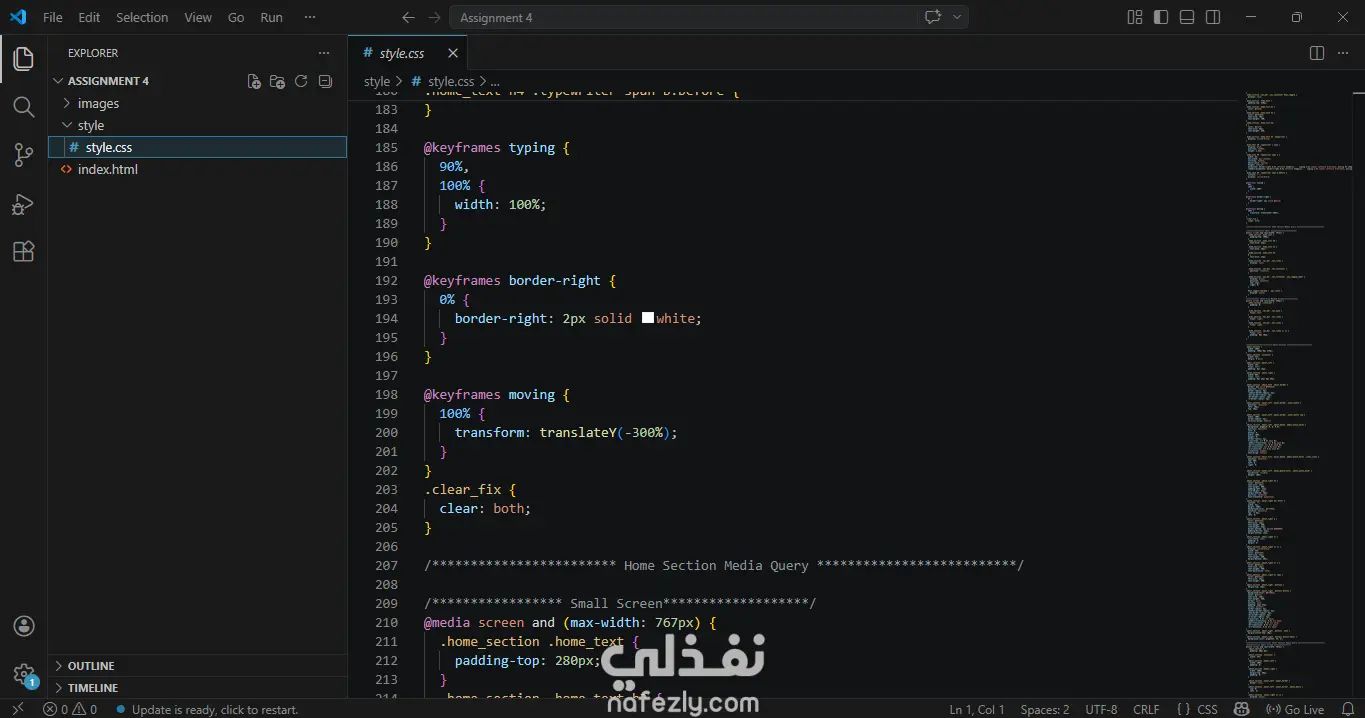Screen dimensions: 1365x718
Task: Open the Accounts menu icon
Action: pos(24,626)
